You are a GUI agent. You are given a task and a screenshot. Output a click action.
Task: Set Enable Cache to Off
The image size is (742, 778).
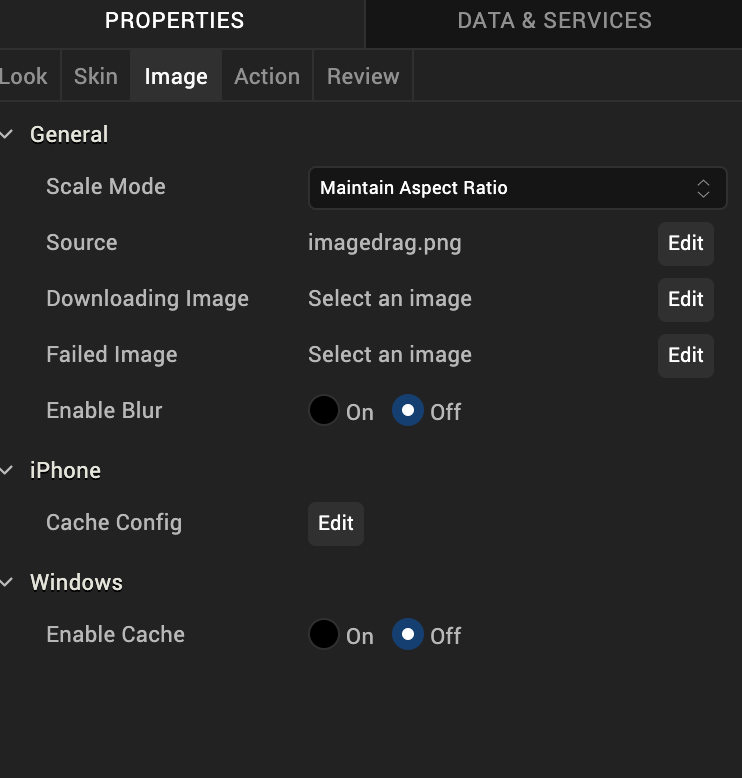(408, 635)
